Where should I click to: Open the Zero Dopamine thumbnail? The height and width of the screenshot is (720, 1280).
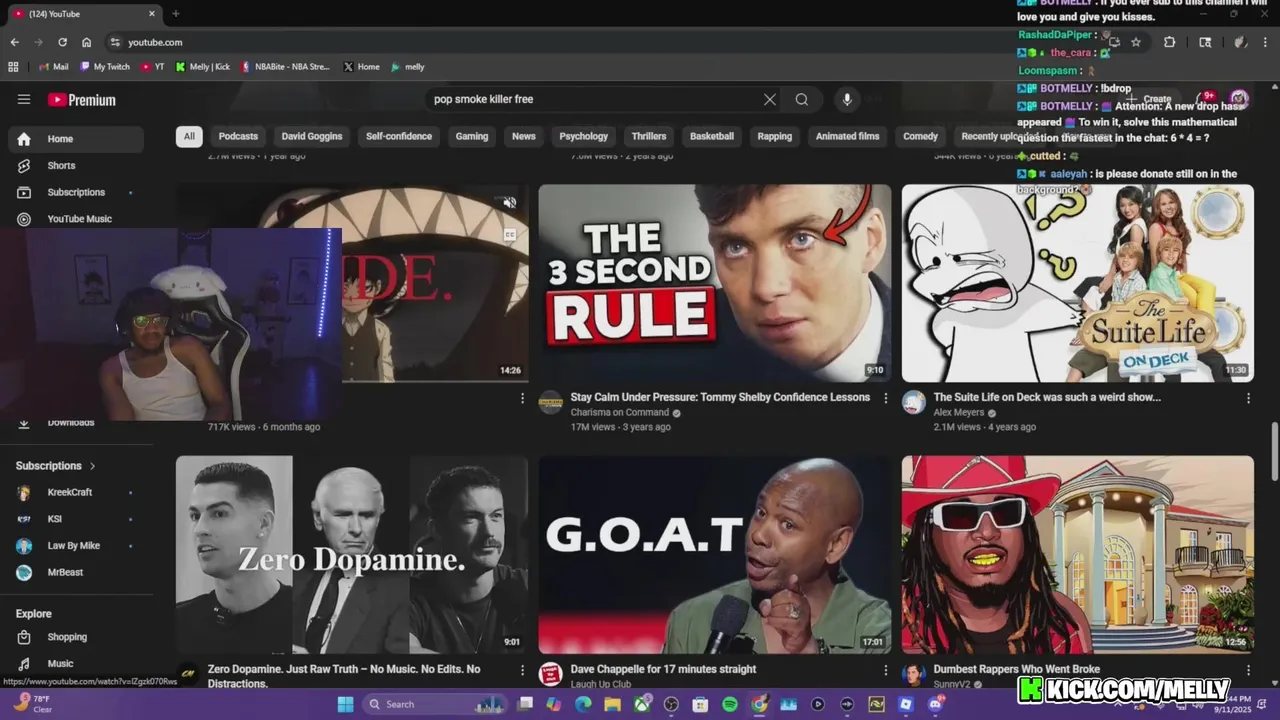click(352, 555)
